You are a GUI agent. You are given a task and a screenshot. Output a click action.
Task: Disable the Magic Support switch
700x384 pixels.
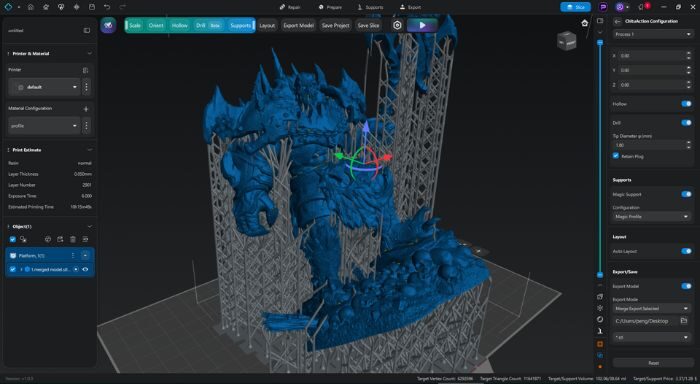[686, 194]
